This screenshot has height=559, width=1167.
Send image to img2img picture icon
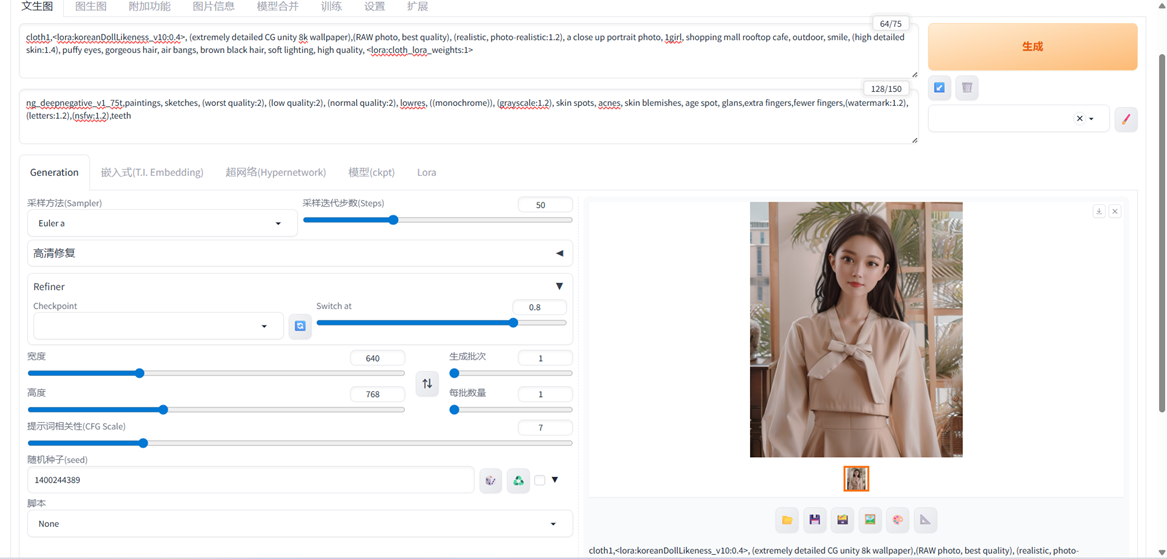[x=869, y=520]
